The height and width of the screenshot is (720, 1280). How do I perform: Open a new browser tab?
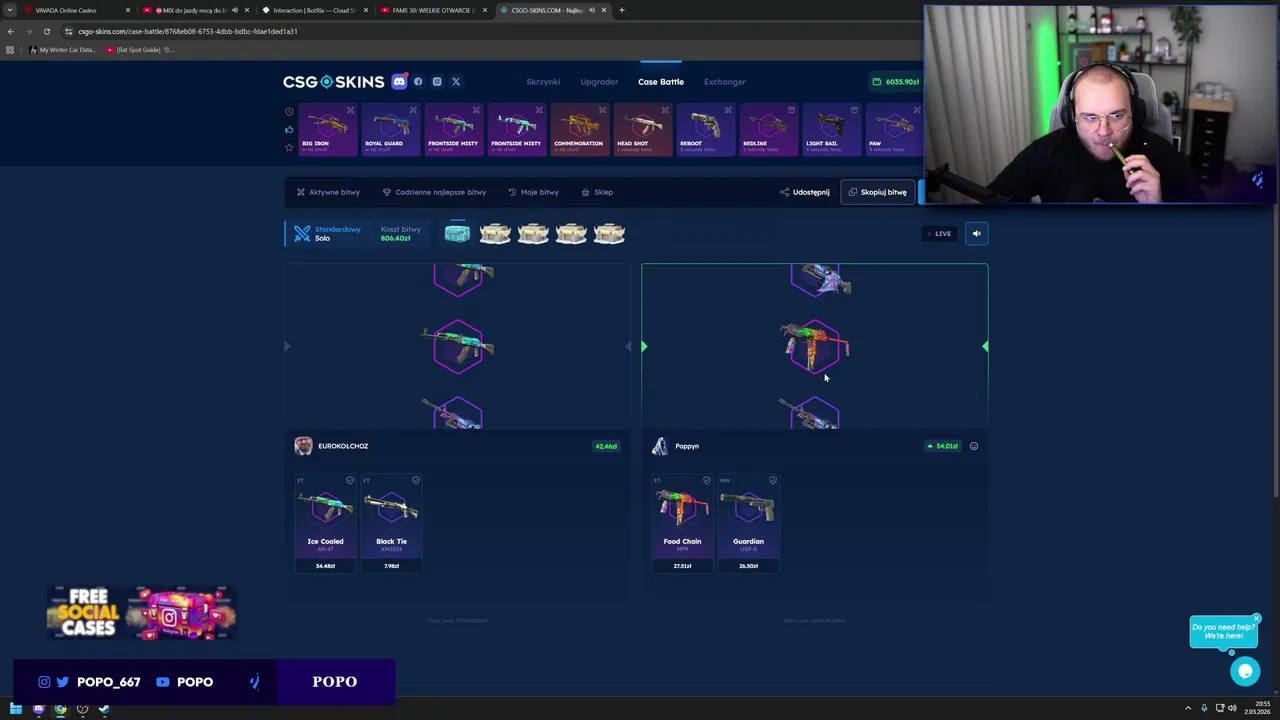point(621,10)
